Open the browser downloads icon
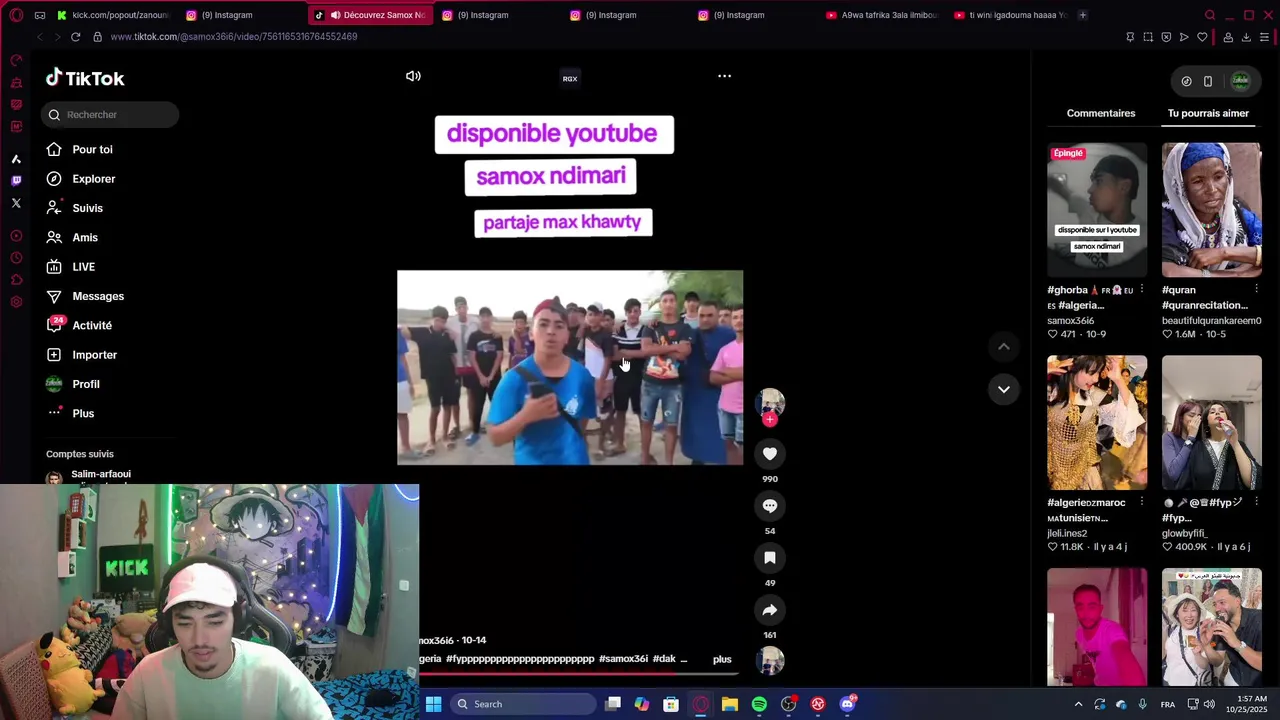The width and height of the screenshot is (1280, 720). [x=1246, y=37]
